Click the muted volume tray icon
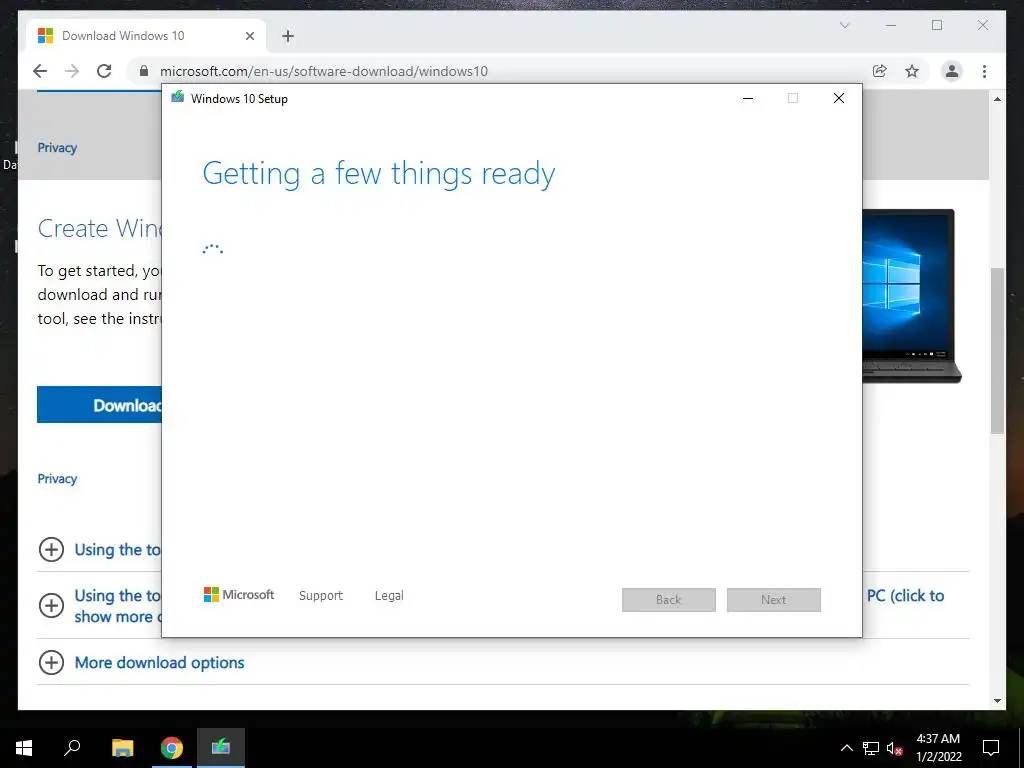 895,748
